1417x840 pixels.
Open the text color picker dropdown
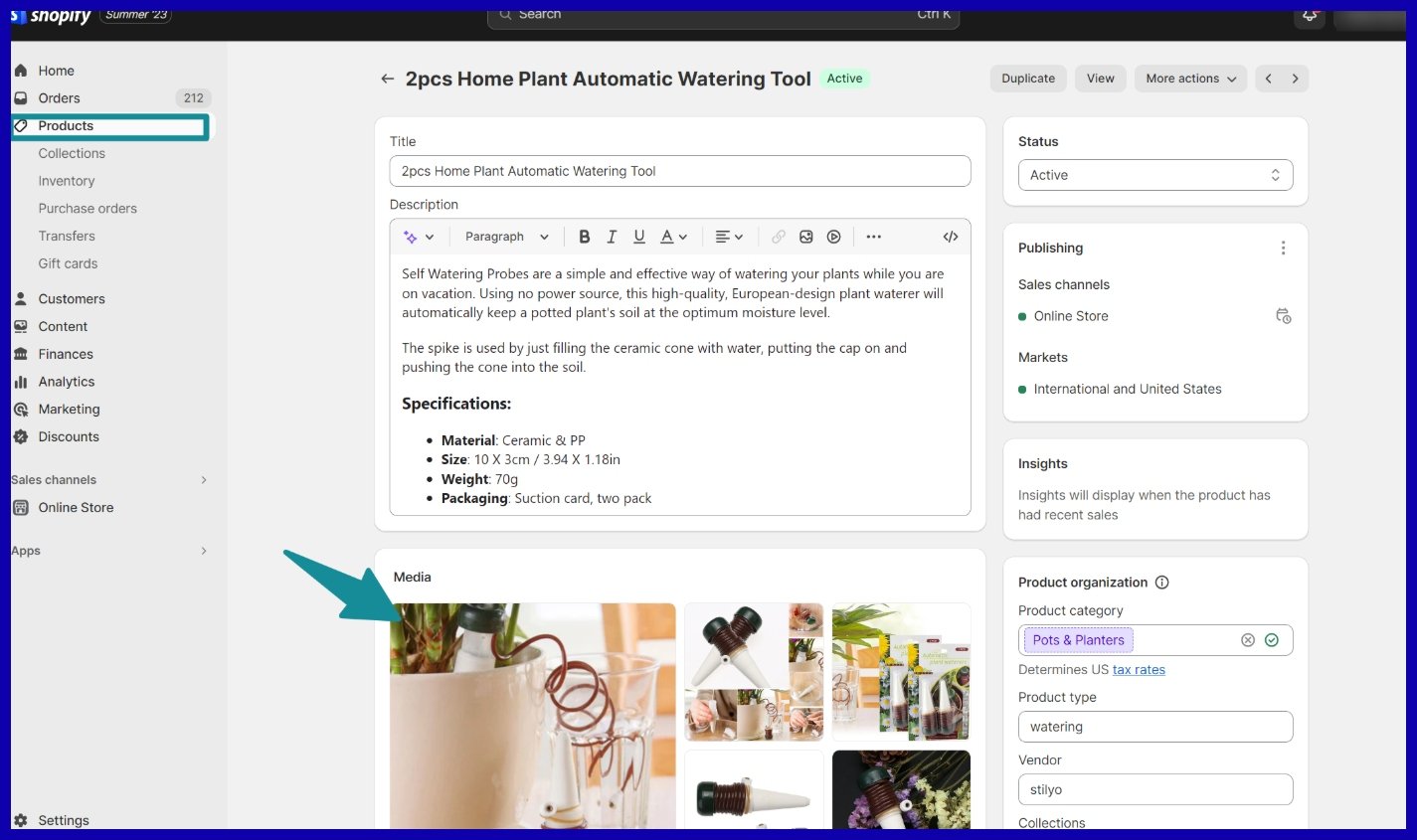point(674,237)
